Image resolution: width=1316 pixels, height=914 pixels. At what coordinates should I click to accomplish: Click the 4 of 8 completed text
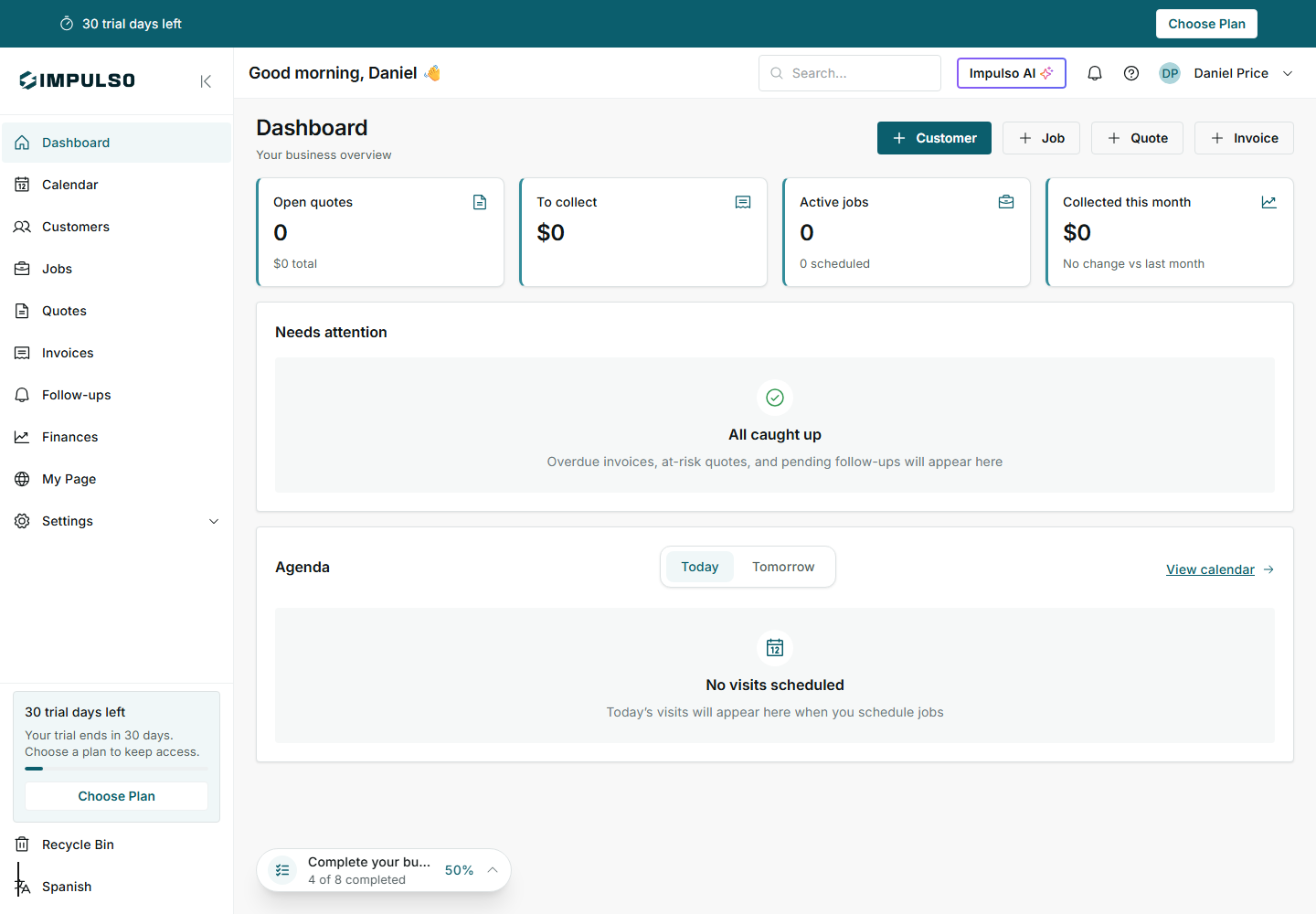coord(356,879)
